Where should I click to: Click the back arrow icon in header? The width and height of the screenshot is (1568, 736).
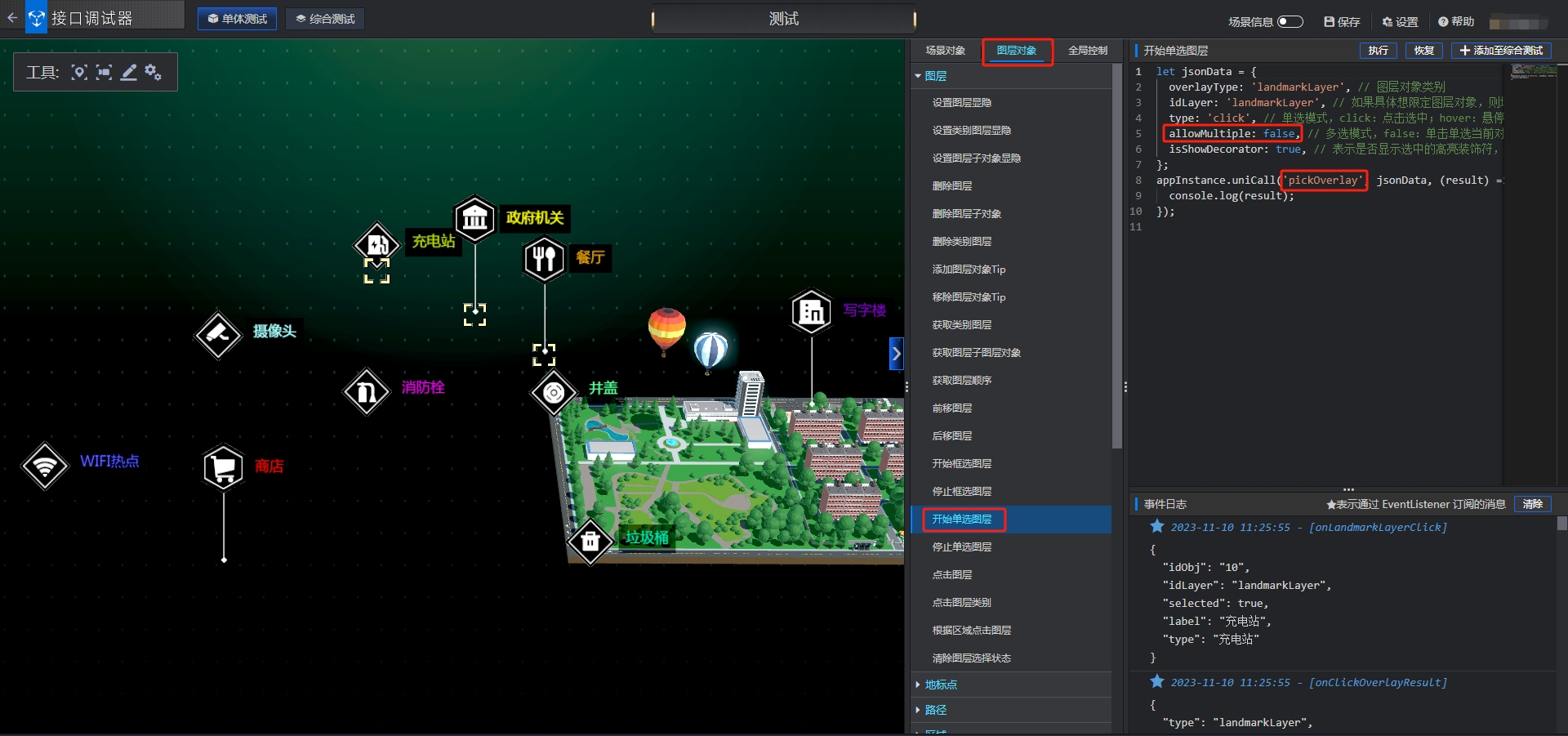11,16
